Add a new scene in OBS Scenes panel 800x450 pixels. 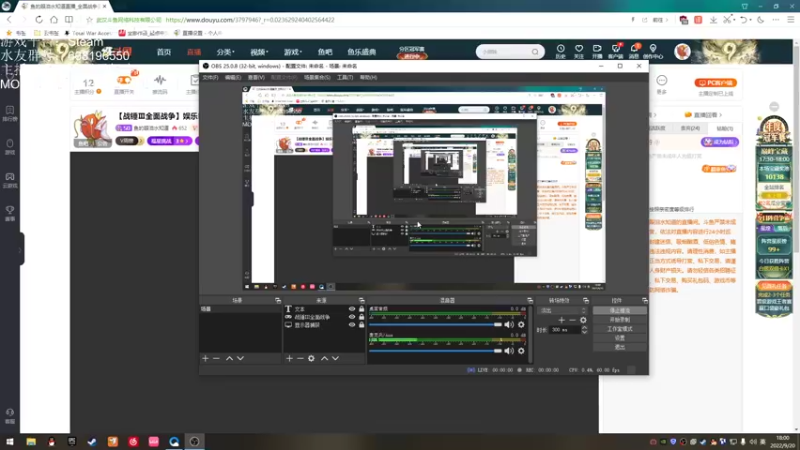[206, 359]
